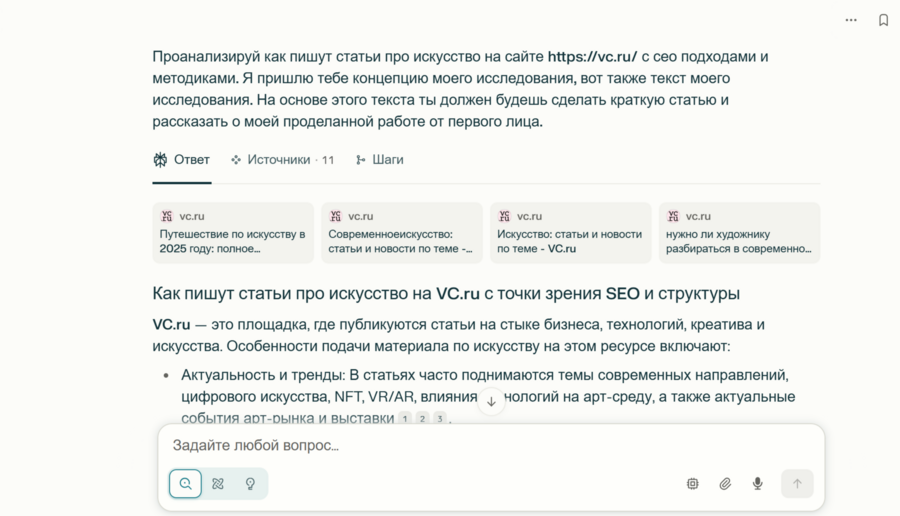Open the Шаги tab
Image resolution: width=900 pixels, height=516 pixels.
[380, 160]
